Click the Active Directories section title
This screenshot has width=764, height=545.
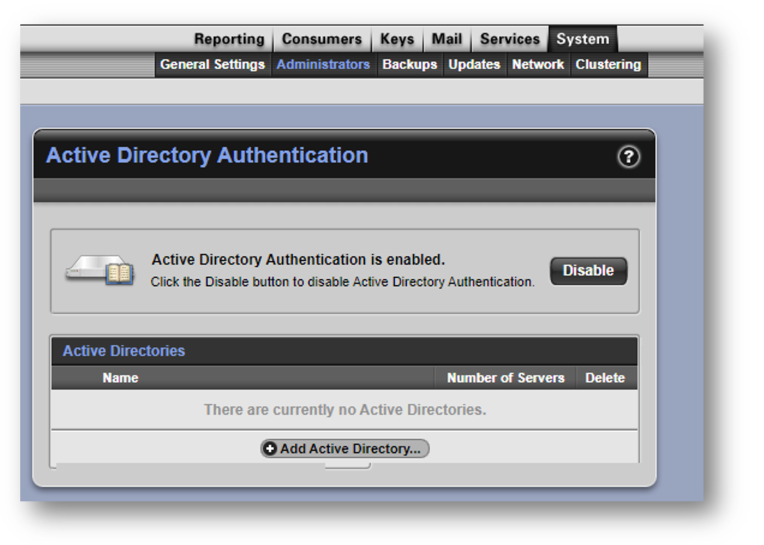click(x=124, y=351)
